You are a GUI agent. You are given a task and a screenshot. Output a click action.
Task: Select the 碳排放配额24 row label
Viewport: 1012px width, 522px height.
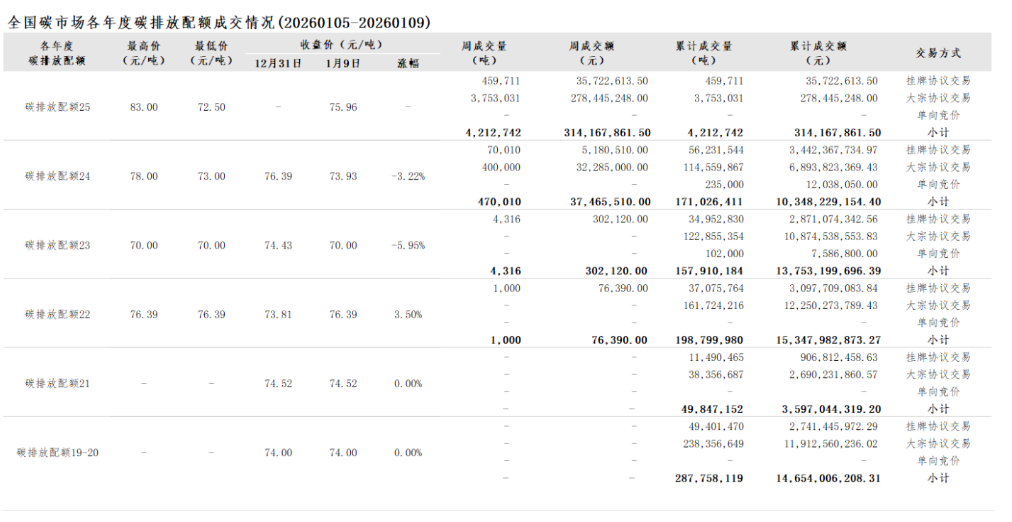coord(57,176)
